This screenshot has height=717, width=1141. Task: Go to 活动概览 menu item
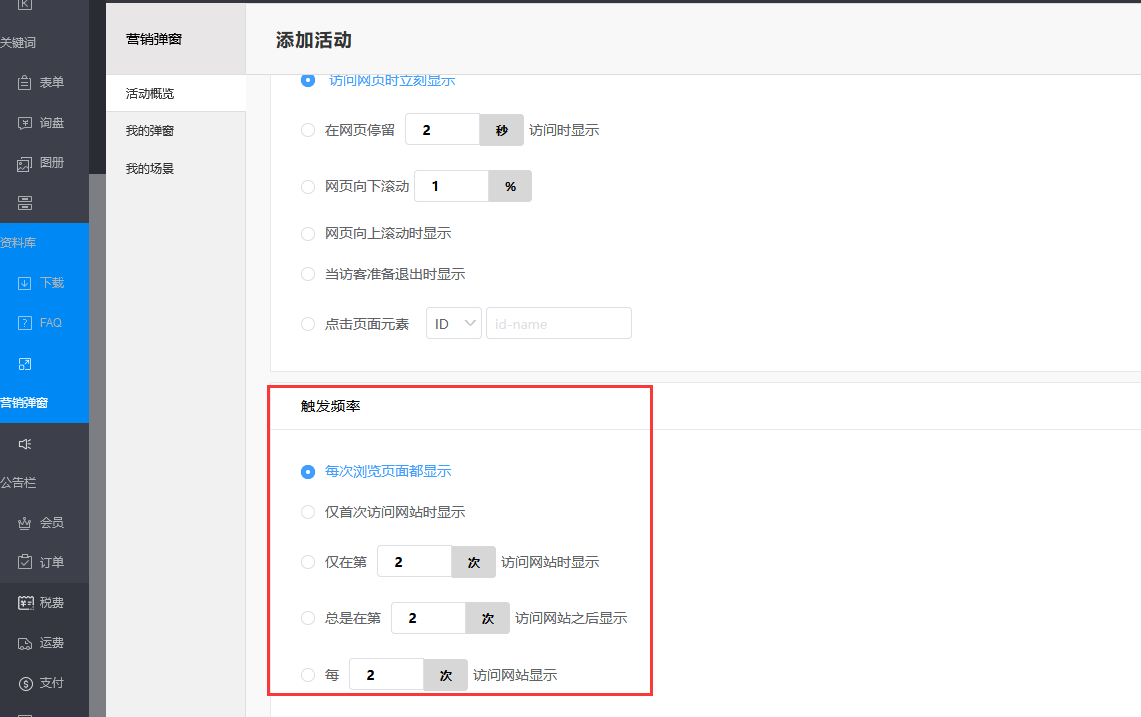pyautogui.click(x=150, y=93)
